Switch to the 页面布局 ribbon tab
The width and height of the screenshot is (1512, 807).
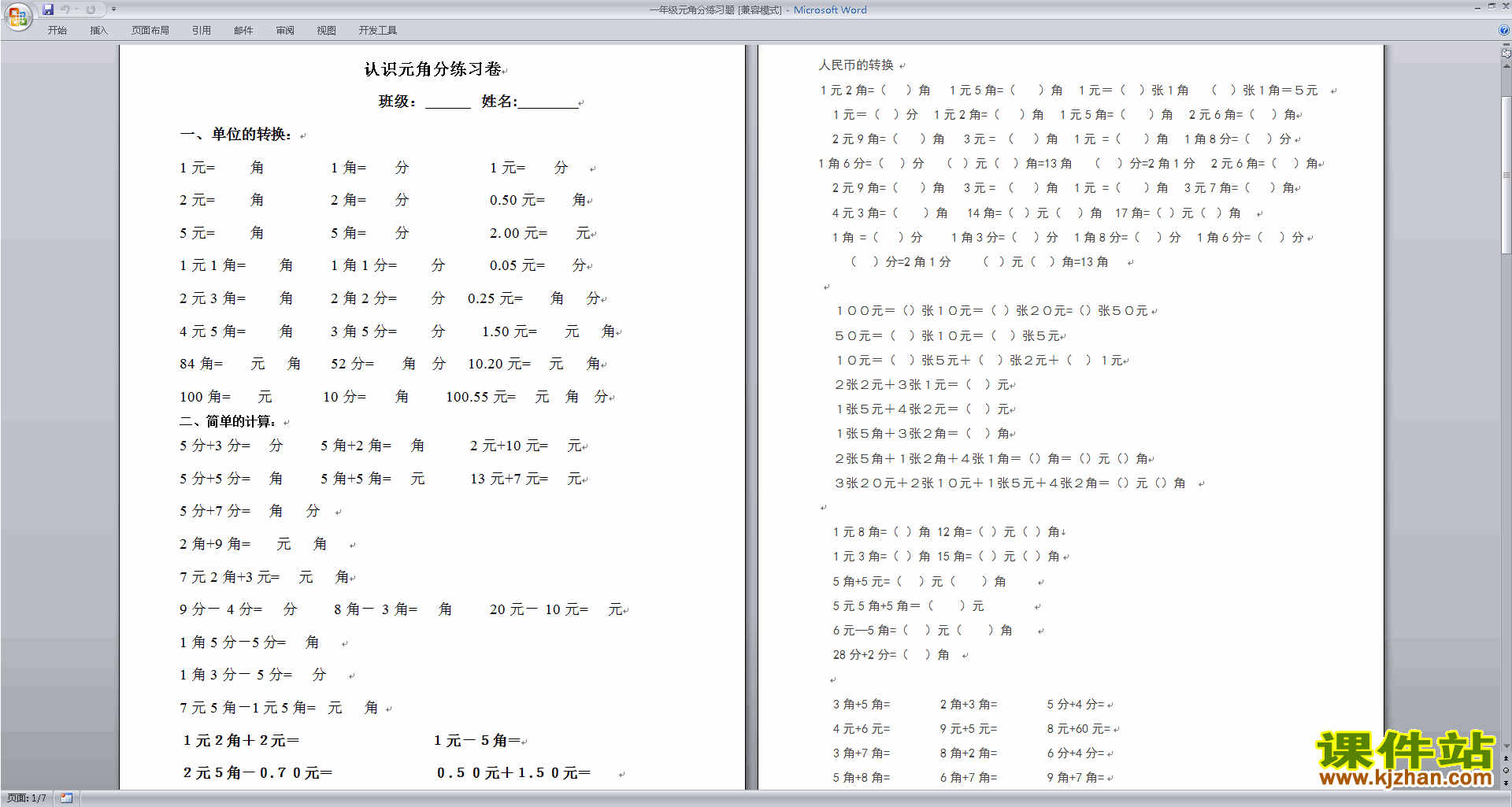click(150, 31)
